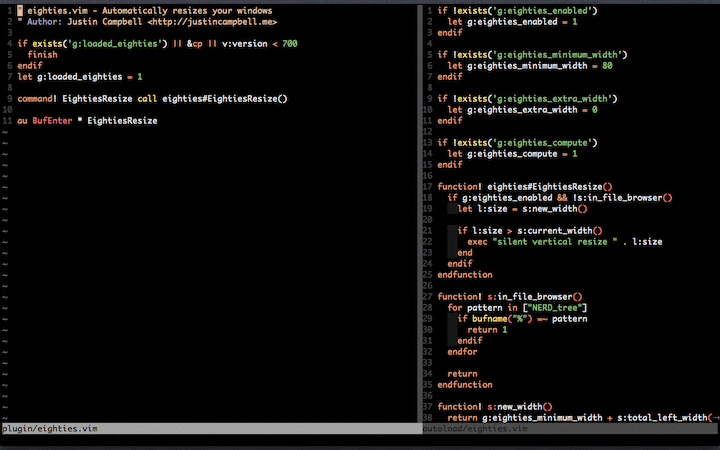Screen dimensions: 720x450
Task: Click the 'silent vertical resize' string
Action: pyautogui.click(x=555, y=242)
